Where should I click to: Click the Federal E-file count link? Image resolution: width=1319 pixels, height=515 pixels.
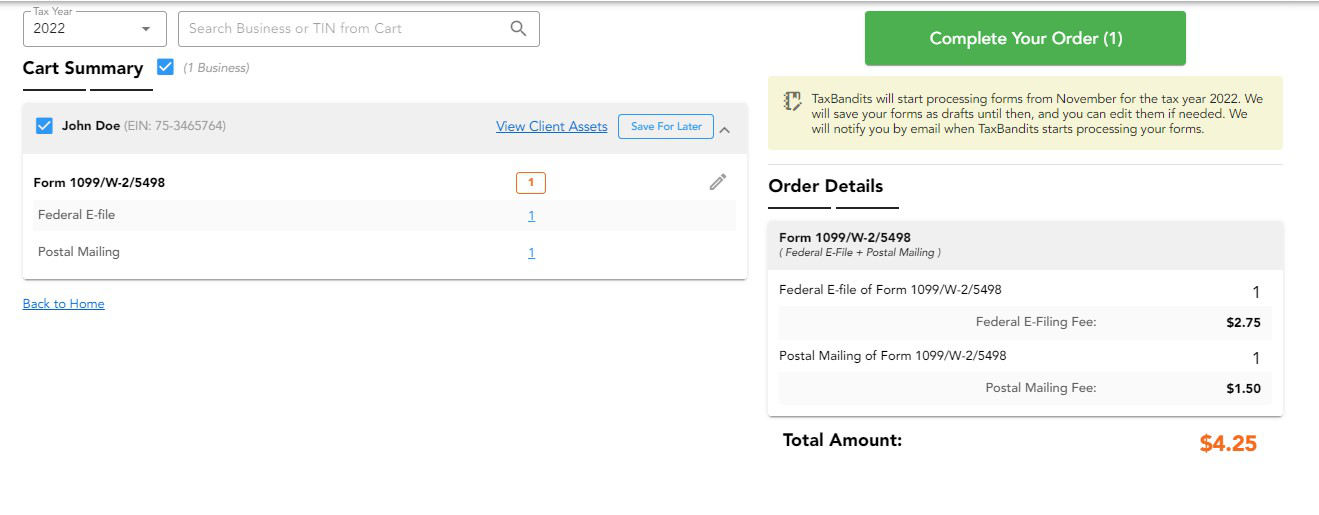[531, 216]
